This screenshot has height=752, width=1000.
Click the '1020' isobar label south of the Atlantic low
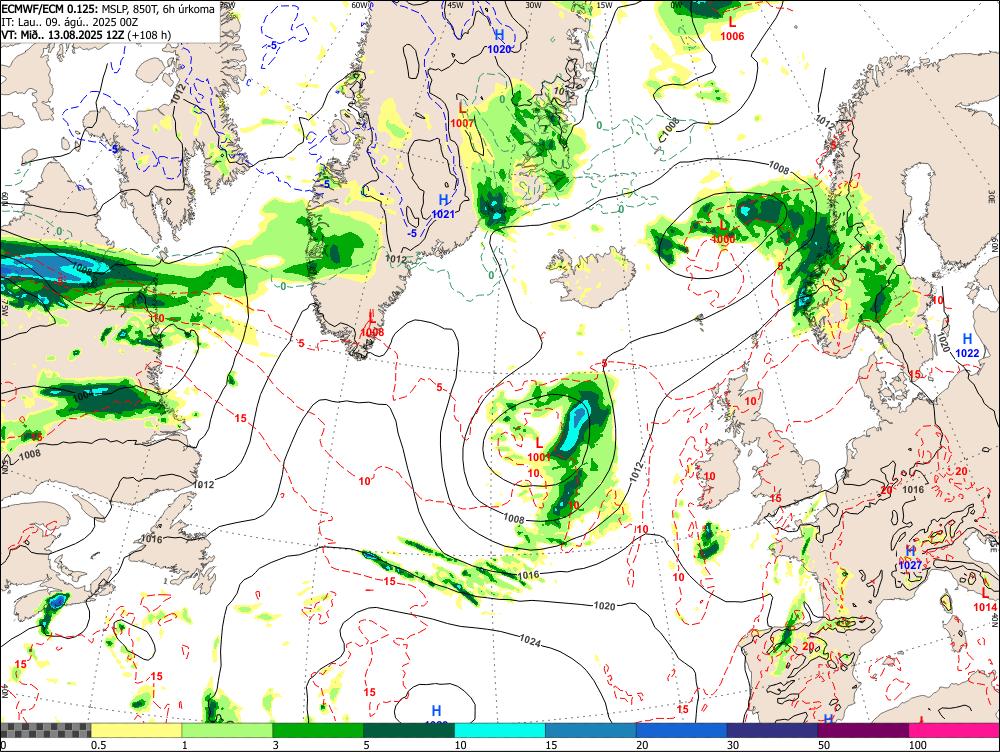pos(604,605)
